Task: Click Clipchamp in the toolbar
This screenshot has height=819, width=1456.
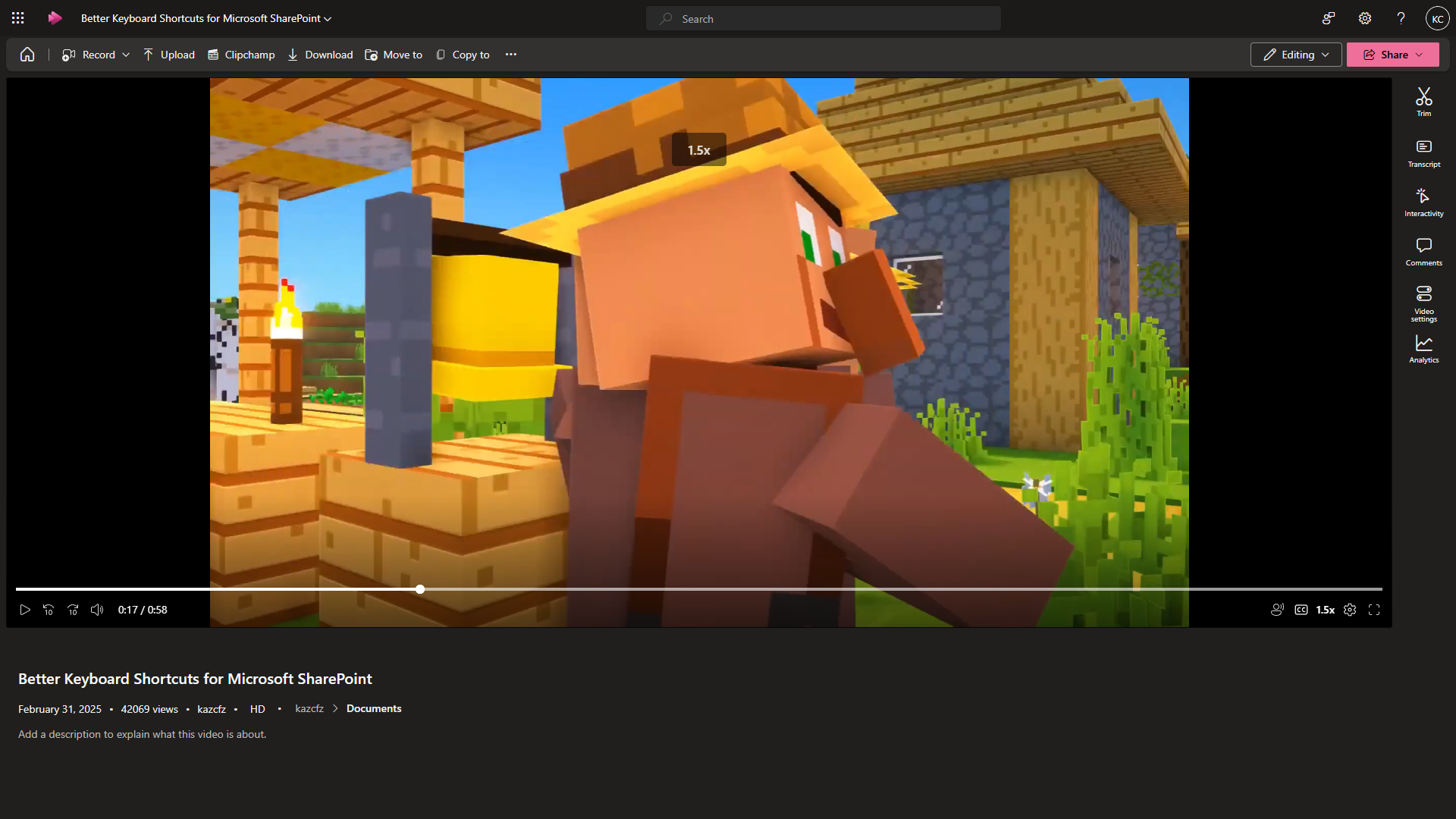Action: click(x=241, y=55)
